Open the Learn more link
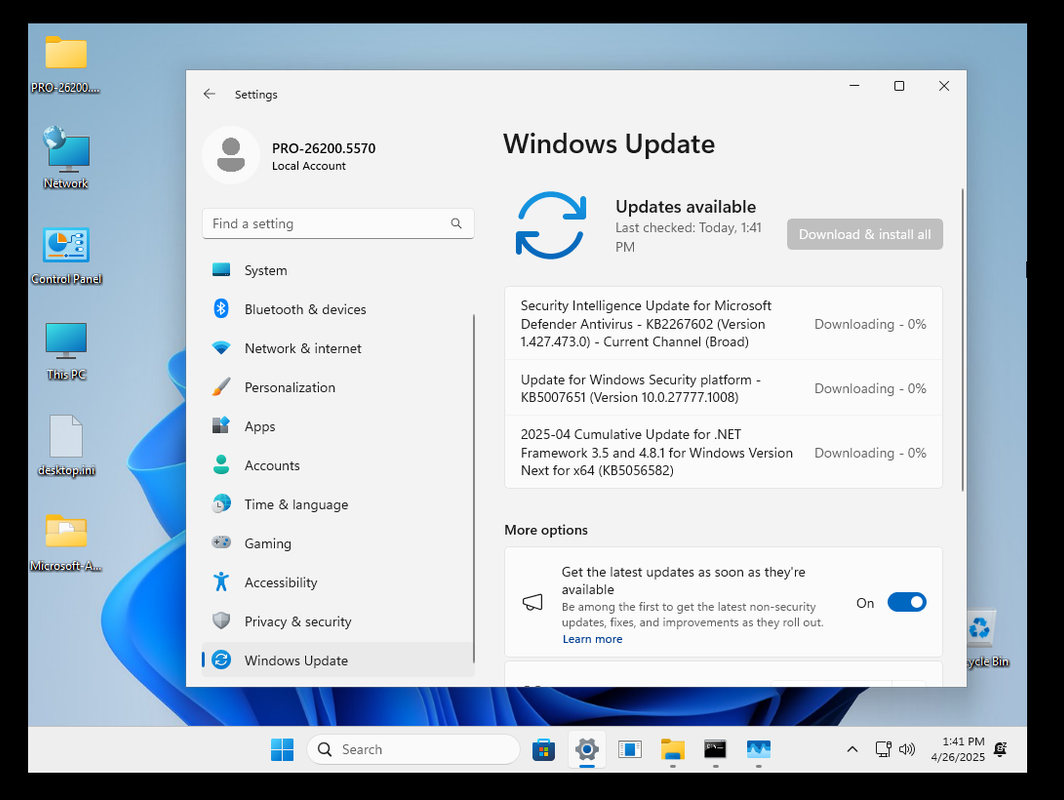This screenshot has height=800, width=1064. click(592, 639)
